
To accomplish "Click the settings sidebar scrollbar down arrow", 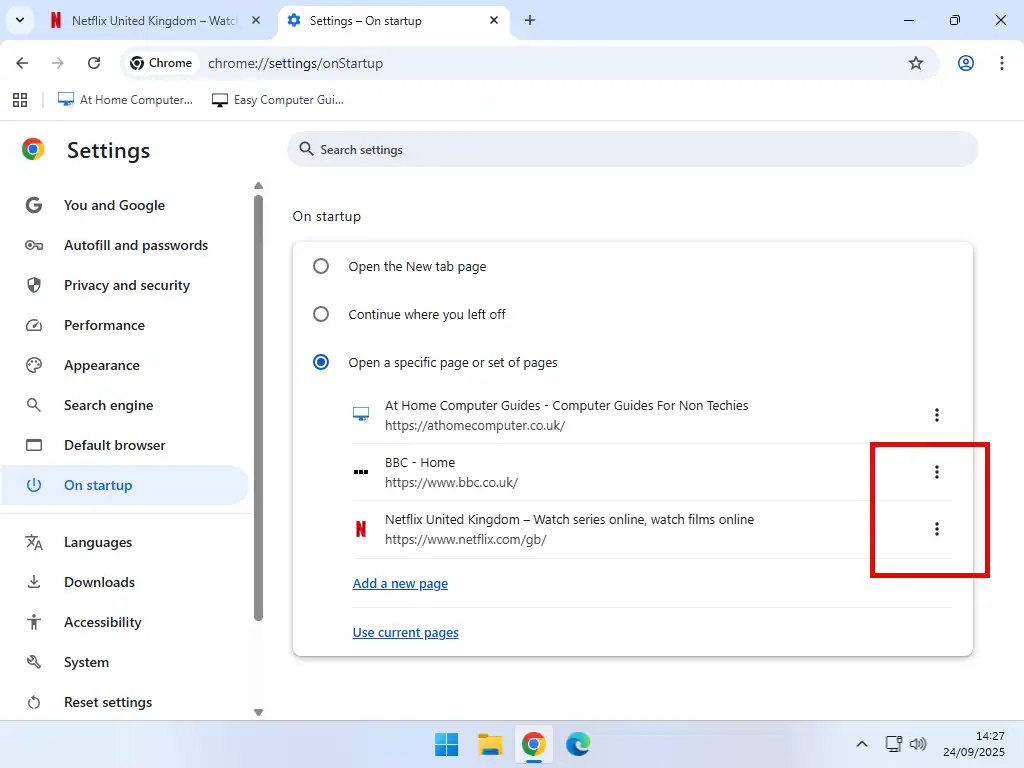I will pyautogui.click(x=258, y=712).
